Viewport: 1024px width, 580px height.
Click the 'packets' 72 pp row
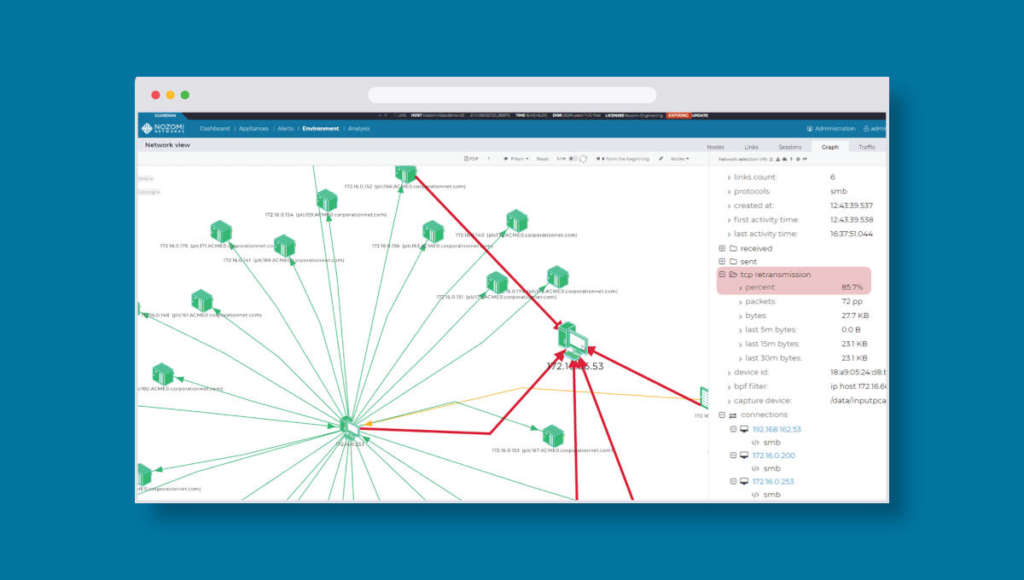[x=801, y=302]
